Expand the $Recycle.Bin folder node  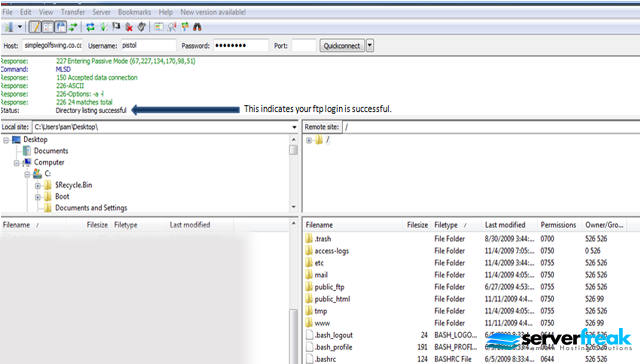coord(38,186)
